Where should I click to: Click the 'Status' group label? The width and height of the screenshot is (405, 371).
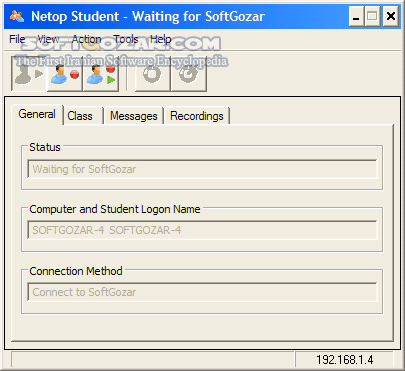(45, 147)
